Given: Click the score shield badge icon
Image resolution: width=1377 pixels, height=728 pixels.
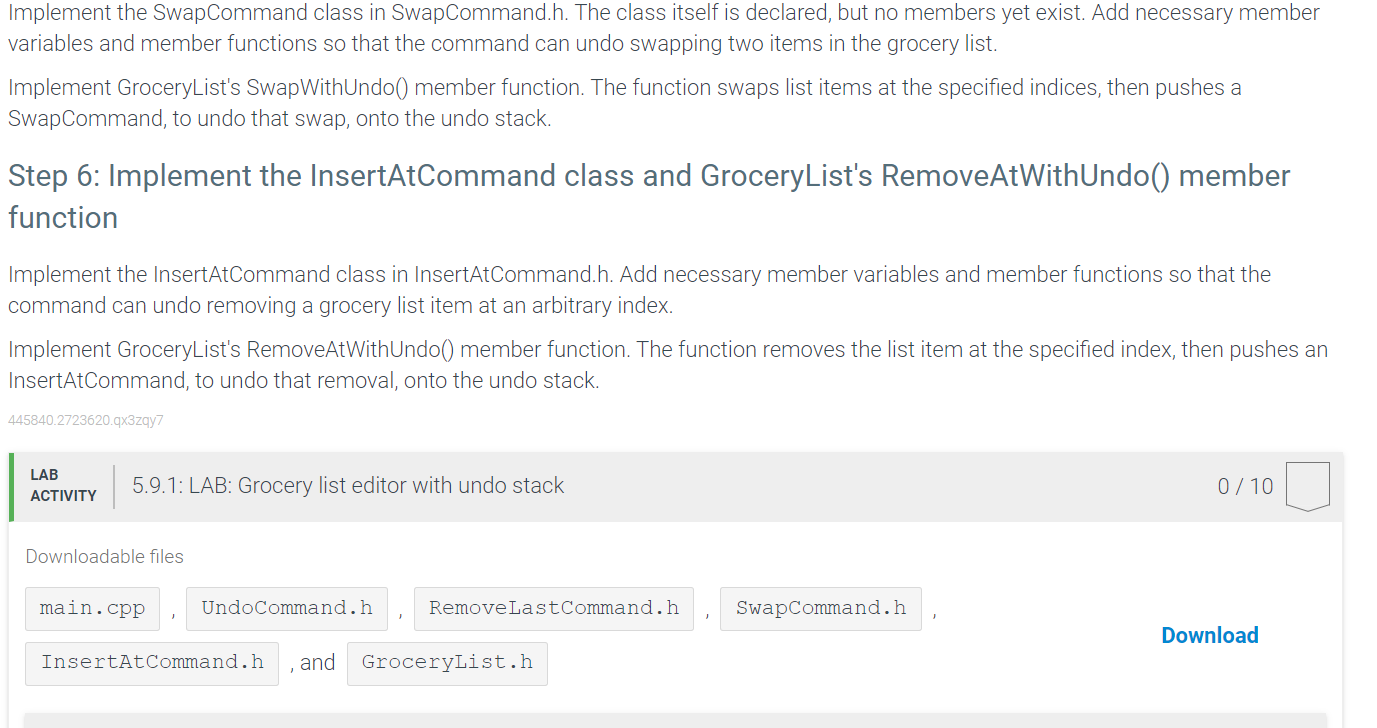Looking at the screenshot, I should tap(1309, 486).
